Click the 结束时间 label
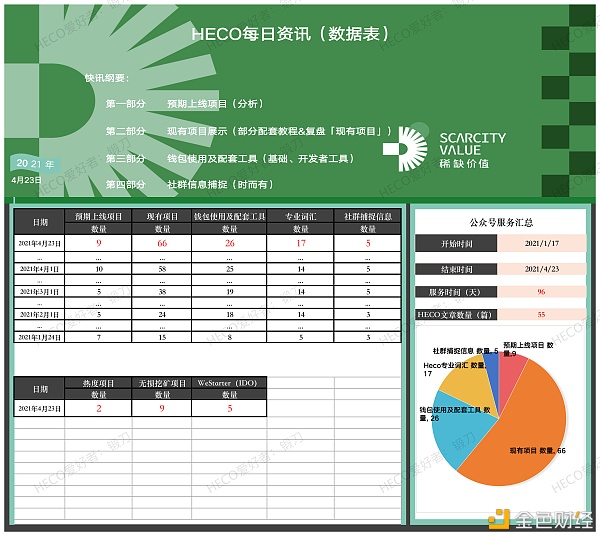 point(456,269)
